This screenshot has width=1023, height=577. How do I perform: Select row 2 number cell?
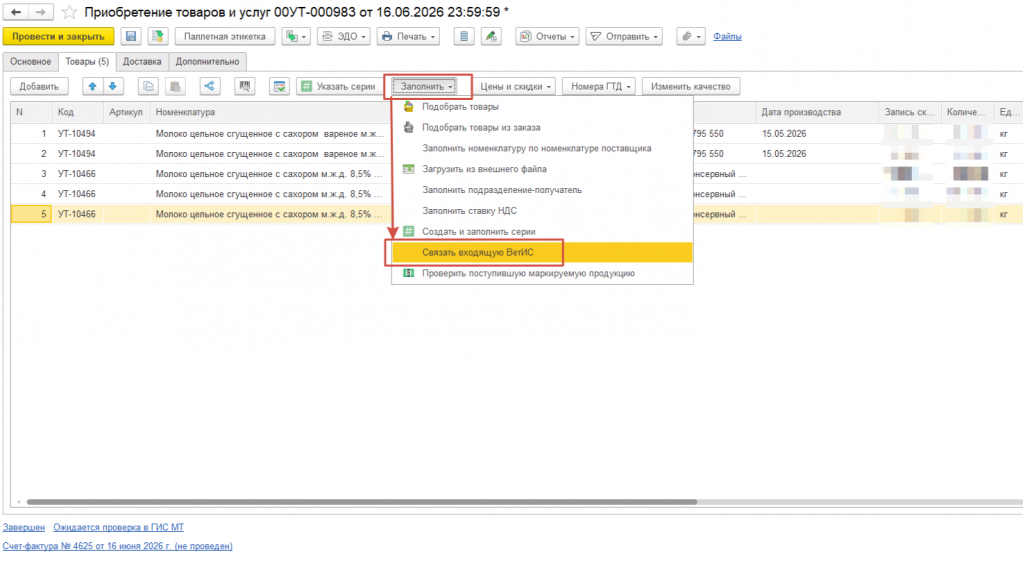[31, 153]
